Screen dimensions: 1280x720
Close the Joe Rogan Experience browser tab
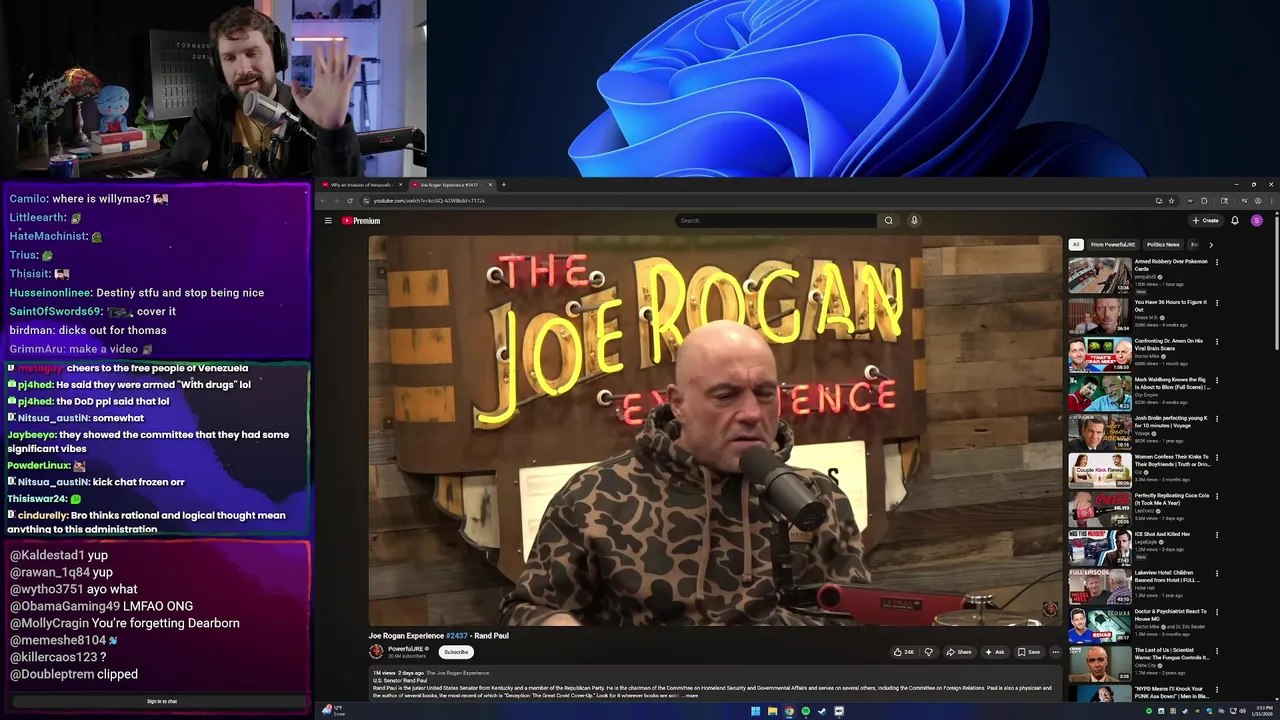point(490,185)
